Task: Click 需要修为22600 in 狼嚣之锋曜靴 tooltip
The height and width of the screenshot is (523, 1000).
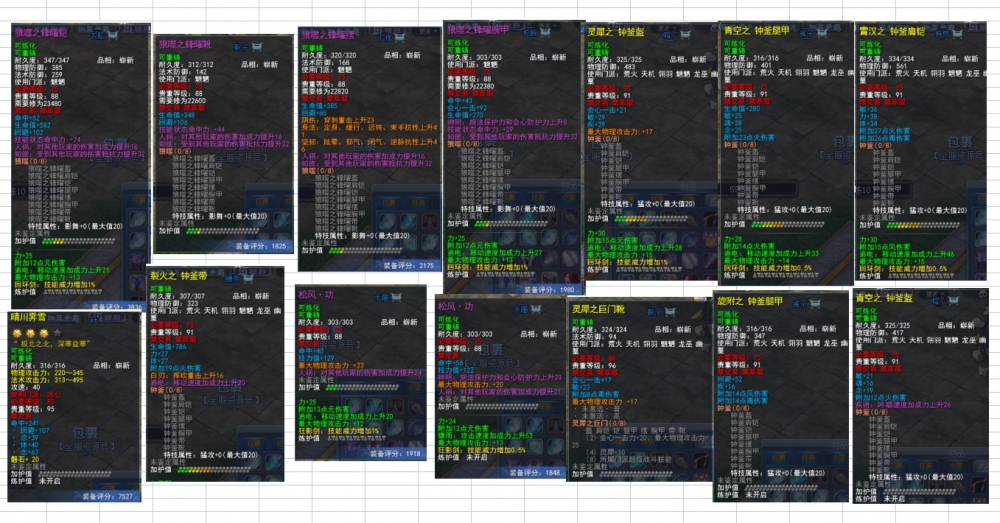Action: coord(183,100)
